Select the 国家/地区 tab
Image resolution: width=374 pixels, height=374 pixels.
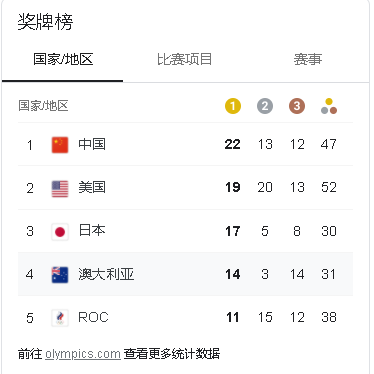click(63, 59)
